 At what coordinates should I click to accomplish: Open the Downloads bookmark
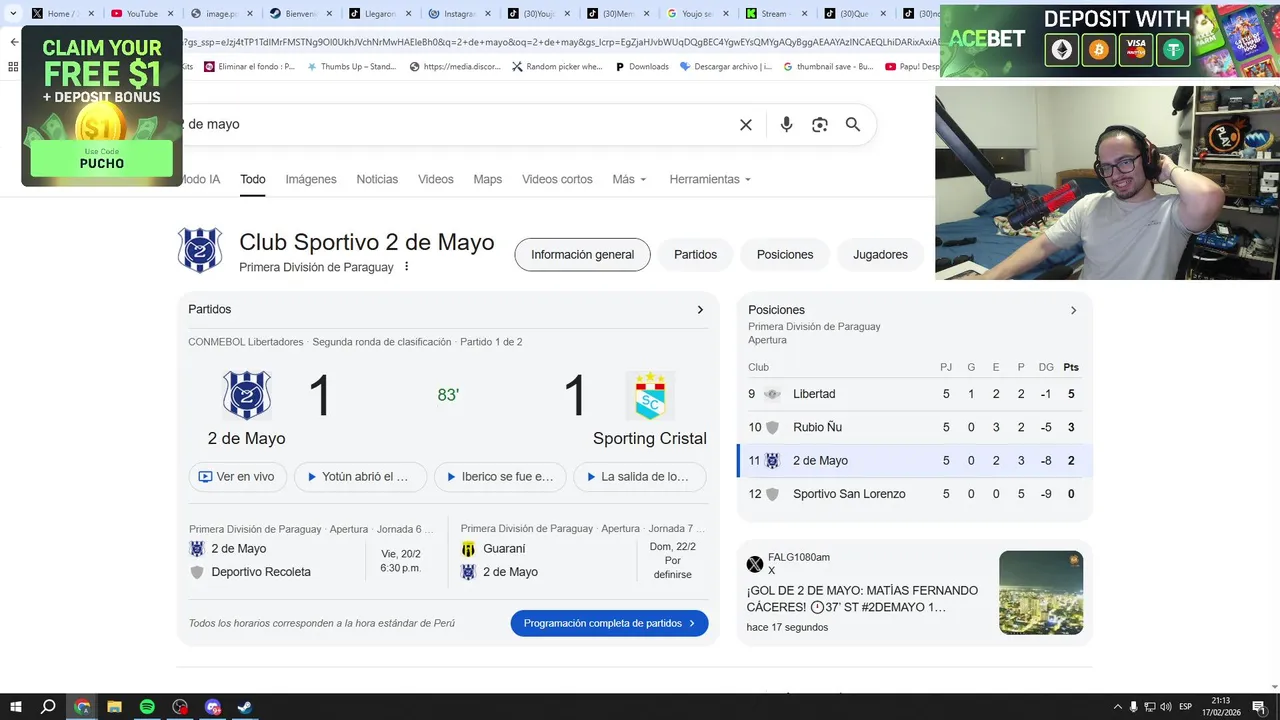pos(642,66)
